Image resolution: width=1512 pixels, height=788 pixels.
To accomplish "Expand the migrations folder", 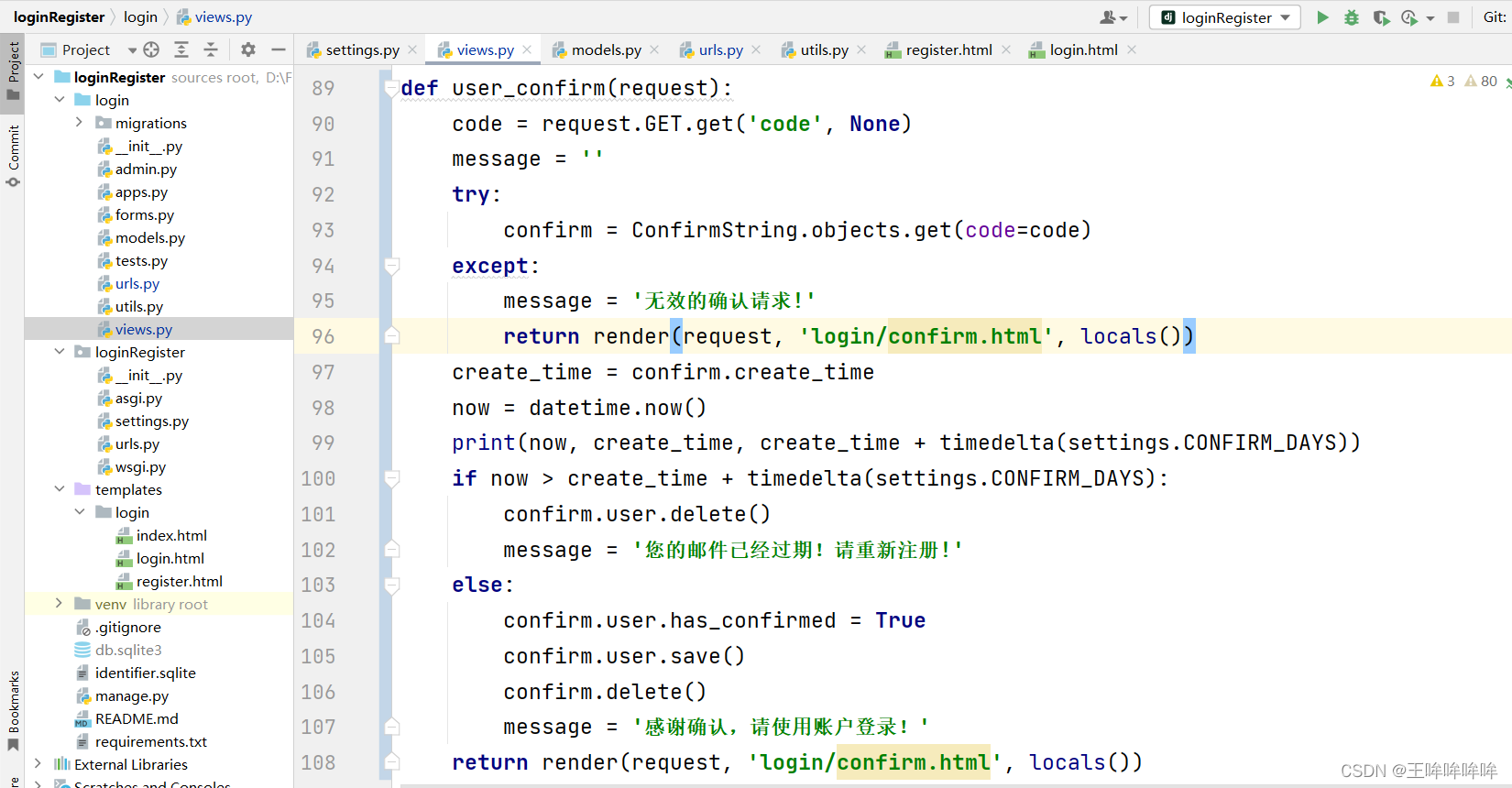I will tap(80, 123).
